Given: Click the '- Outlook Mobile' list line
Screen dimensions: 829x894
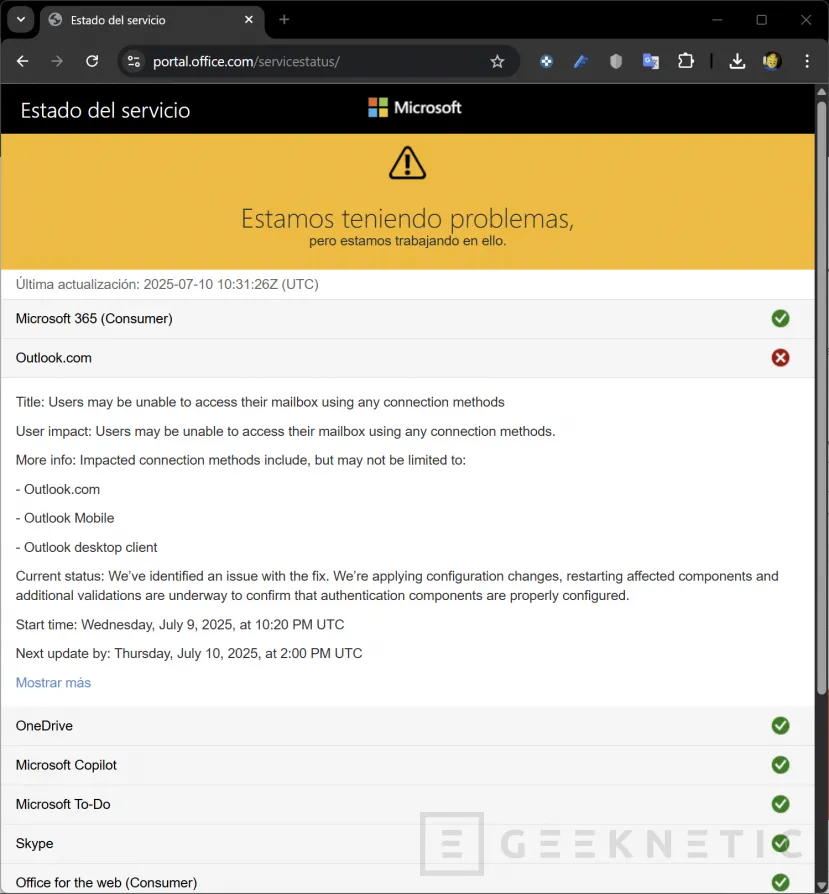Looking at the screenshot, I should point(65,518).
